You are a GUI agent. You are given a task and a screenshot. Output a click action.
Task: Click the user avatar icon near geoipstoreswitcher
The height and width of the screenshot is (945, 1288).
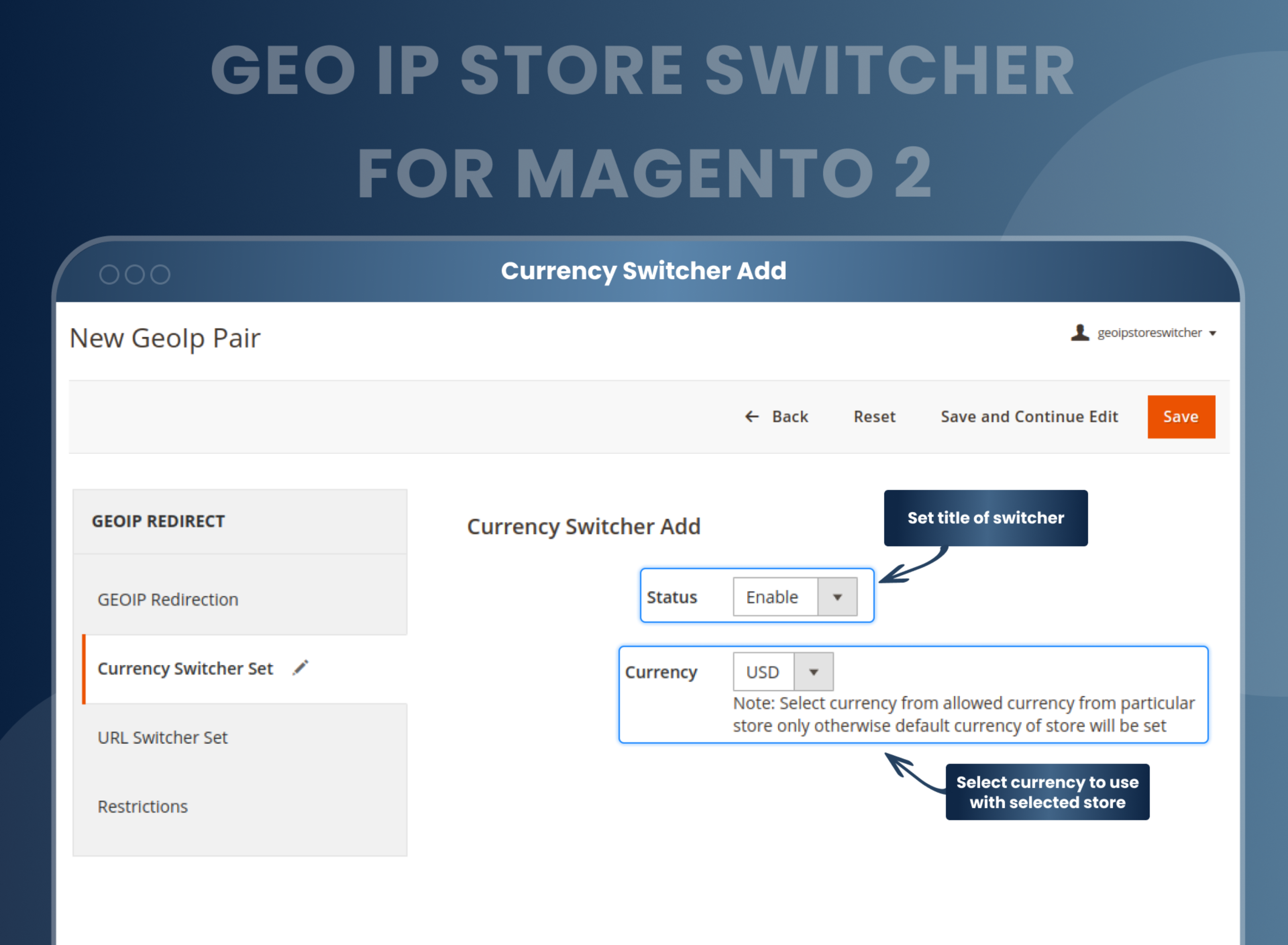tap(1080, 333)
